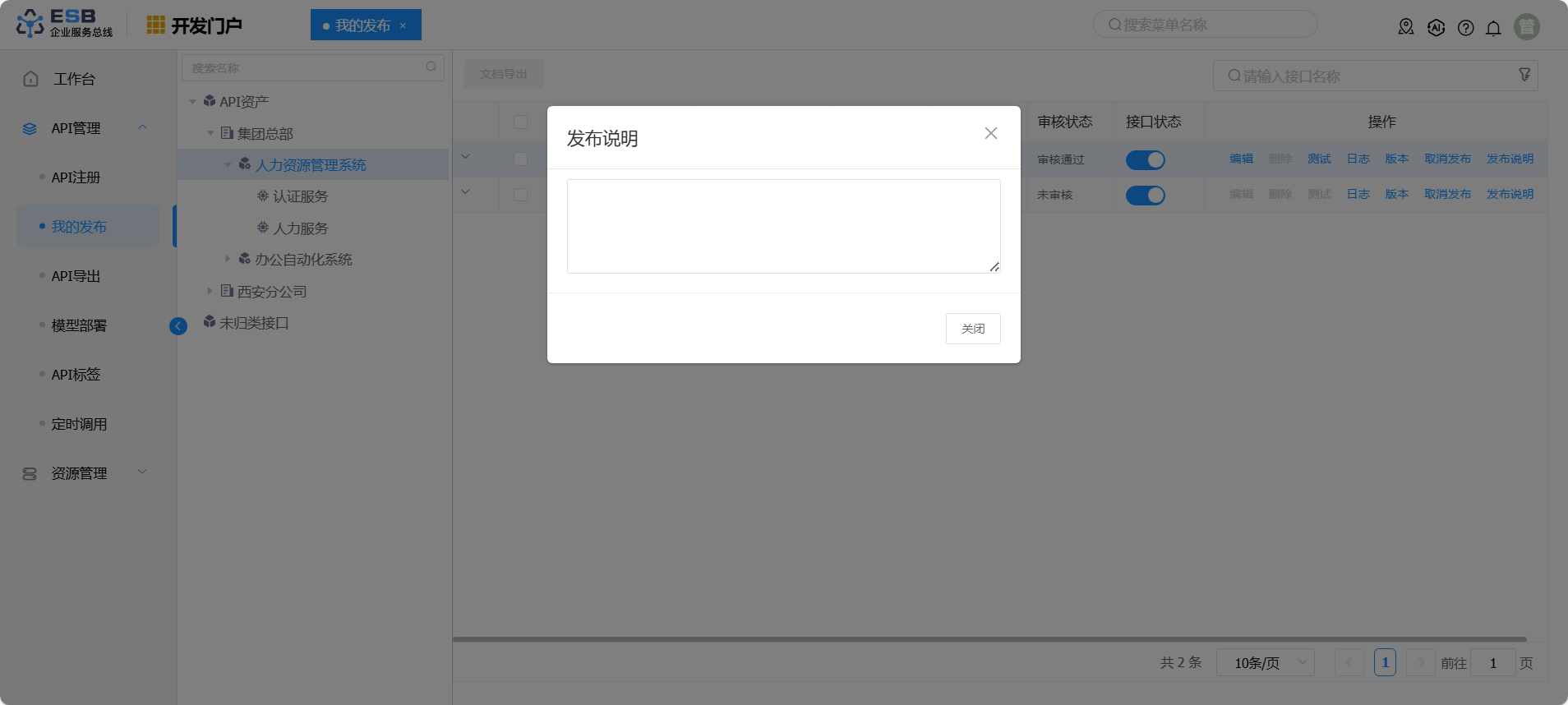Toggle interface status switch for 未审核 row
1568x705 pixels.
[1145, 196]
